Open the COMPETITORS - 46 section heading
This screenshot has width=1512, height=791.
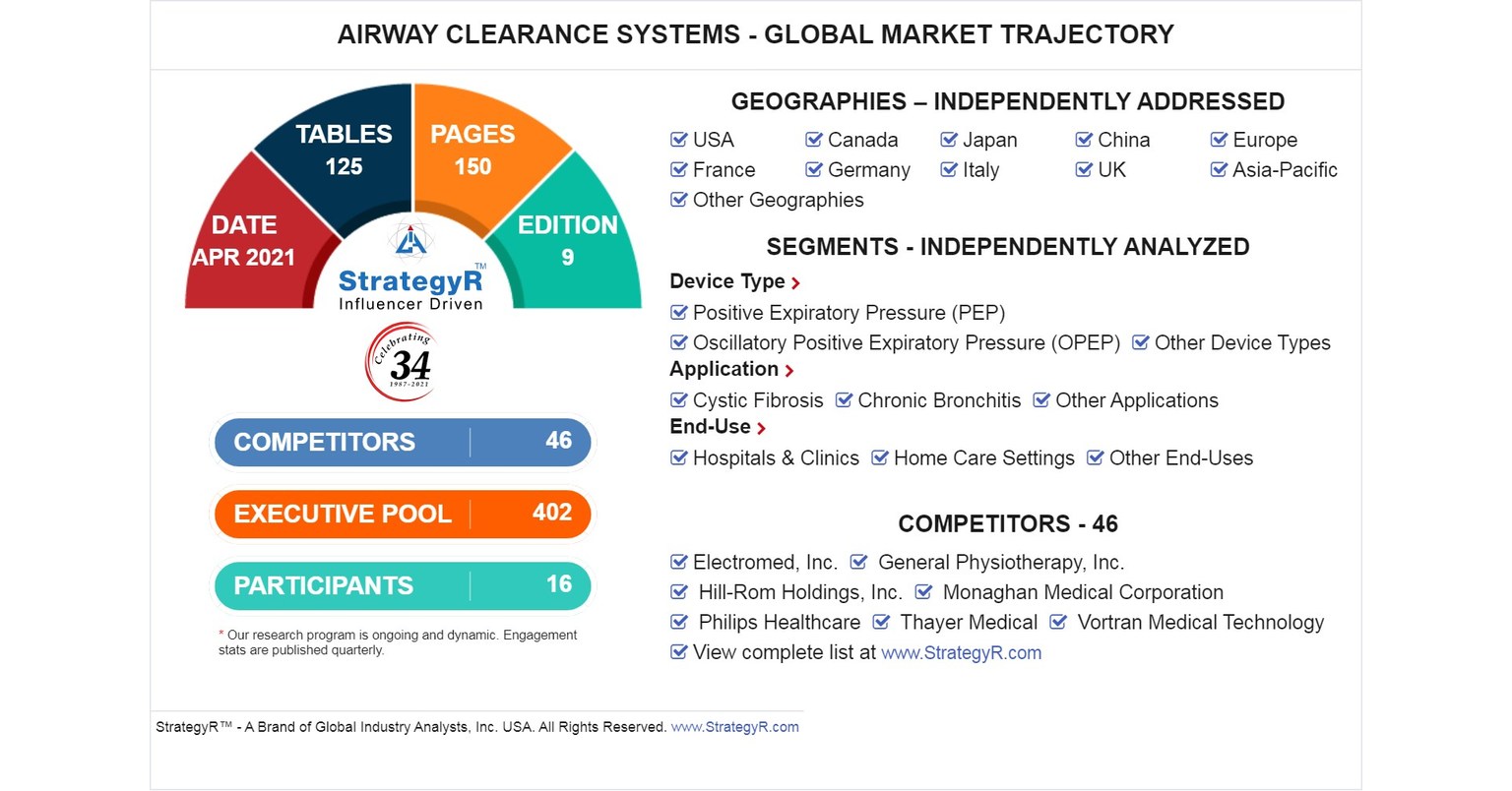pyautogui.click(x=1008, y=524)
